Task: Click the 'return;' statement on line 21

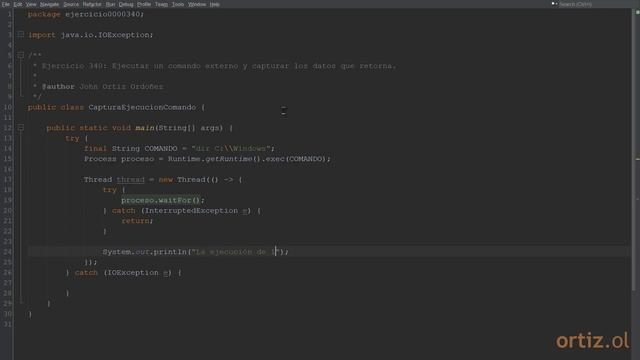Action: [137, 221]
